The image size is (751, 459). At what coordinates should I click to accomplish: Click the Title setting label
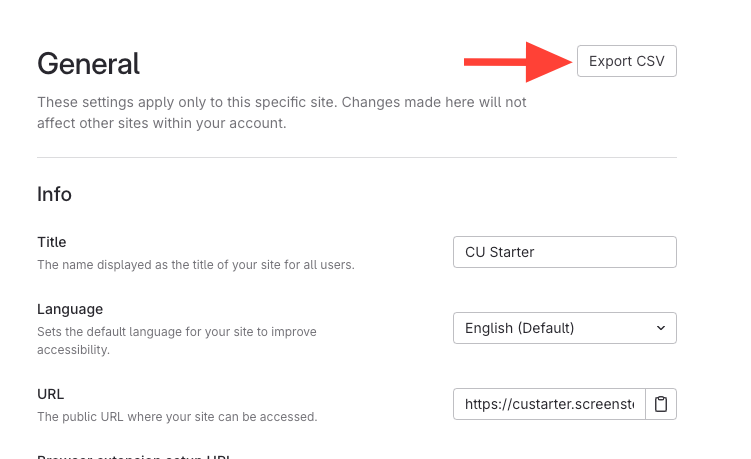[x=52, y=242]
